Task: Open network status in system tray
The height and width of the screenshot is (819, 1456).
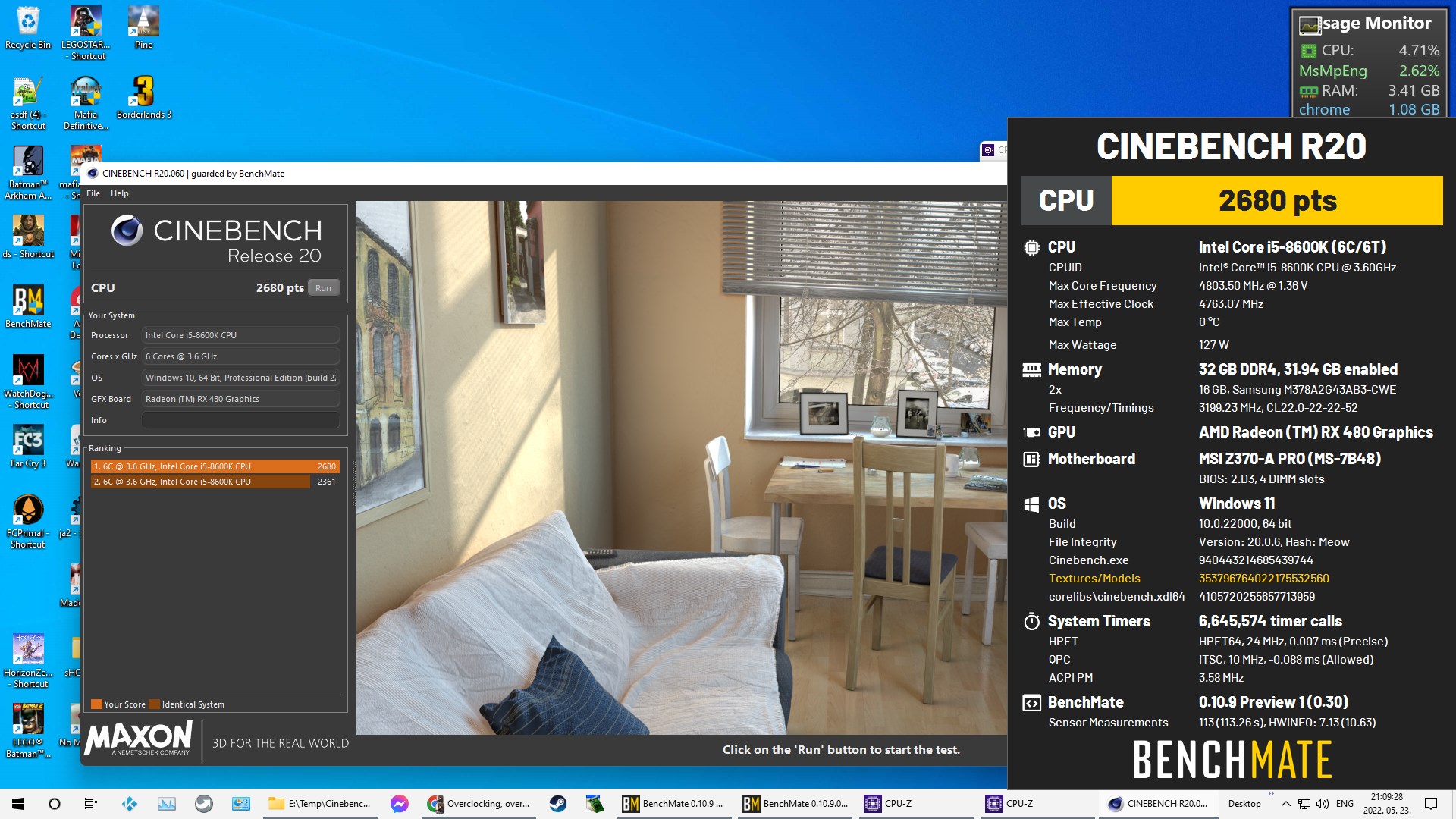Action: pyautogui.click(x=1304, y=804)
